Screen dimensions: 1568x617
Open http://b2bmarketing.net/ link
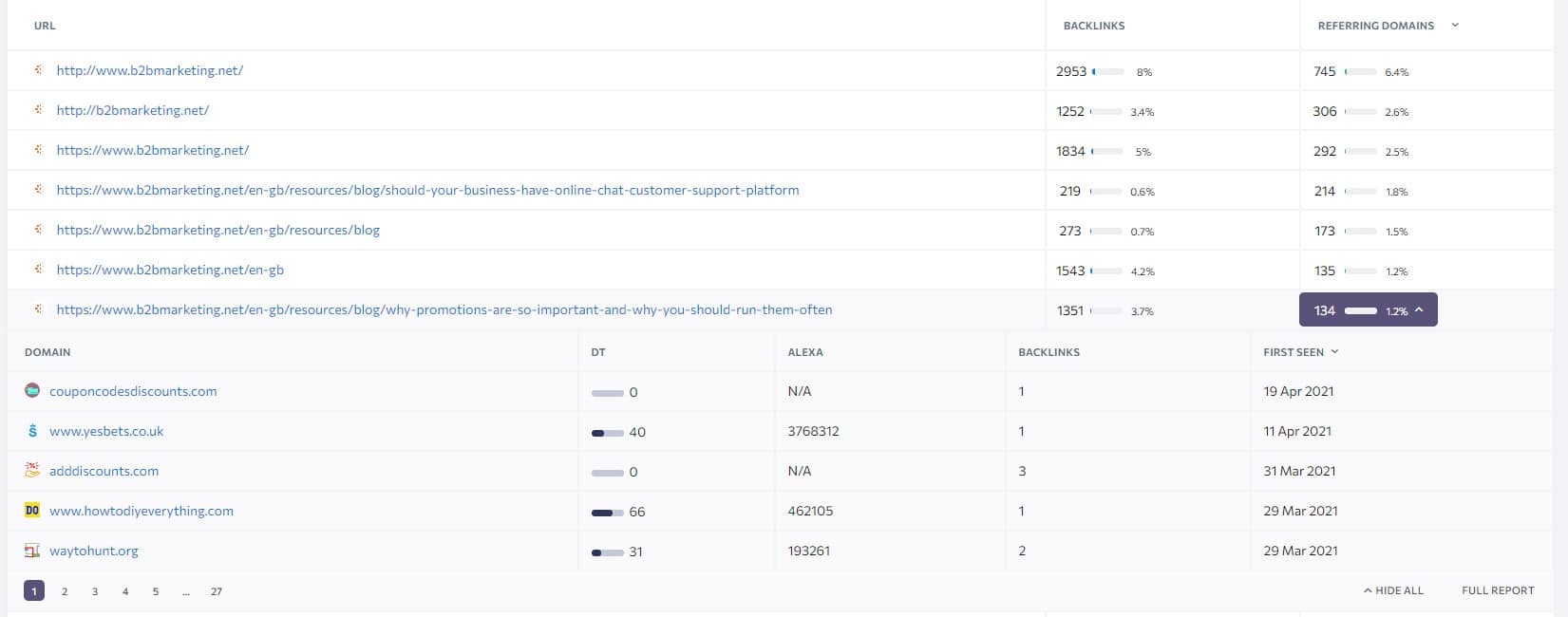point(133,110)
